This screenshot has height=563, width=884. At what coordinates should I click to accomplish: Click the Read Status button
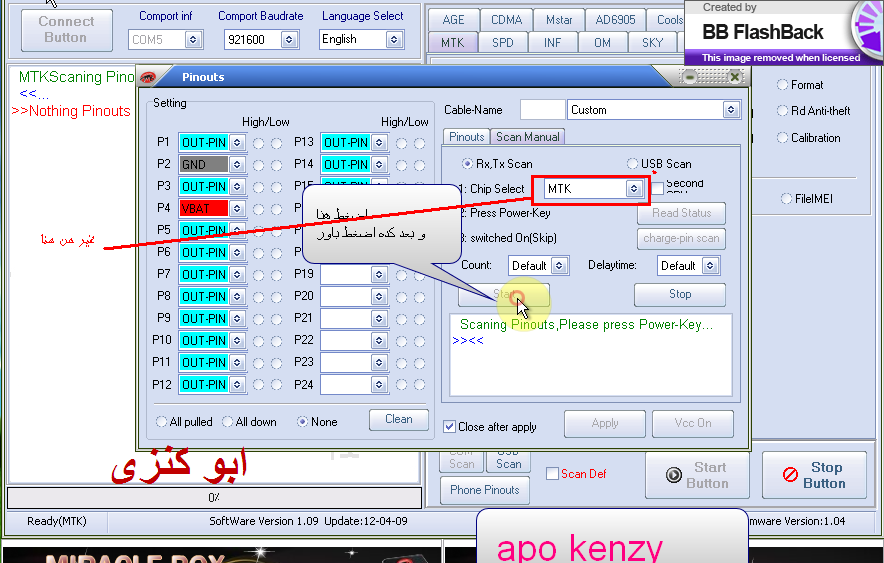point(682,213)
